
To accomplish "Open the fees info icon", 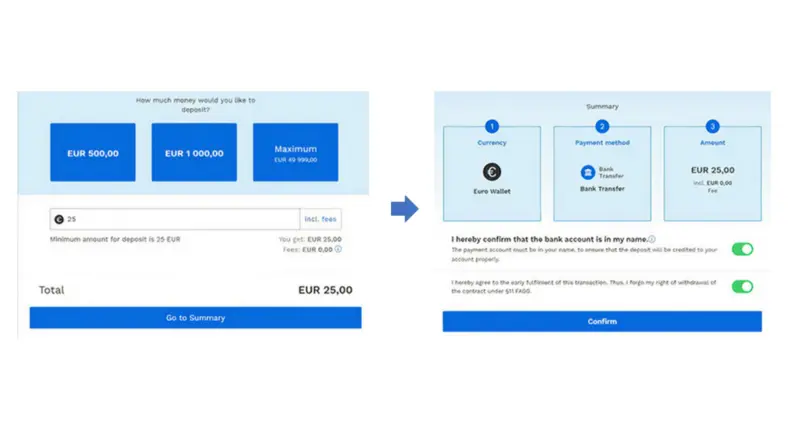I will (x=338, y=249).
